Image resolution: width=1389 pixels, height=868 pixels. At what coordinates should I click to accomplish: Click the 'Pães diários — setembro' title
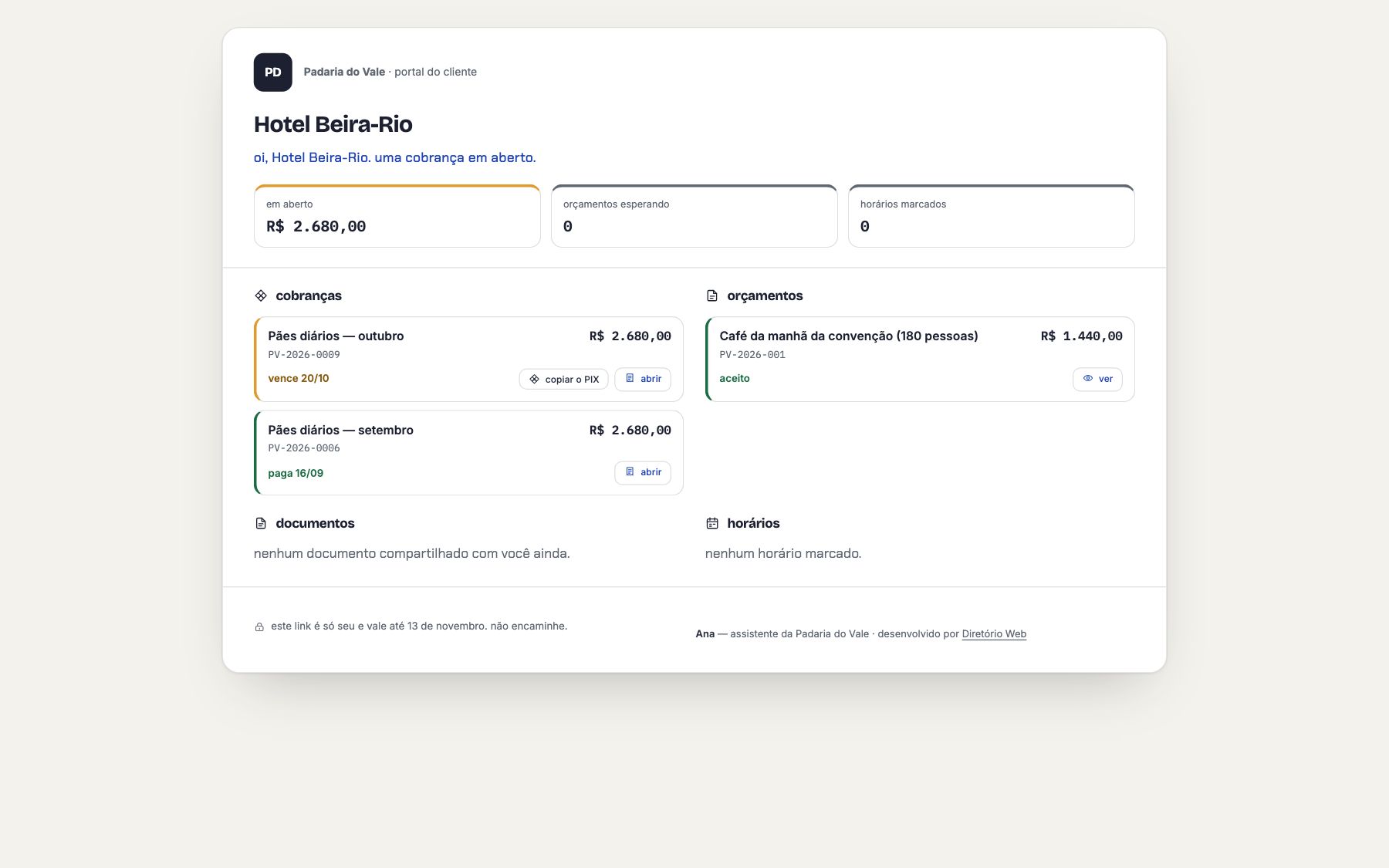click(x=340, y=430)
